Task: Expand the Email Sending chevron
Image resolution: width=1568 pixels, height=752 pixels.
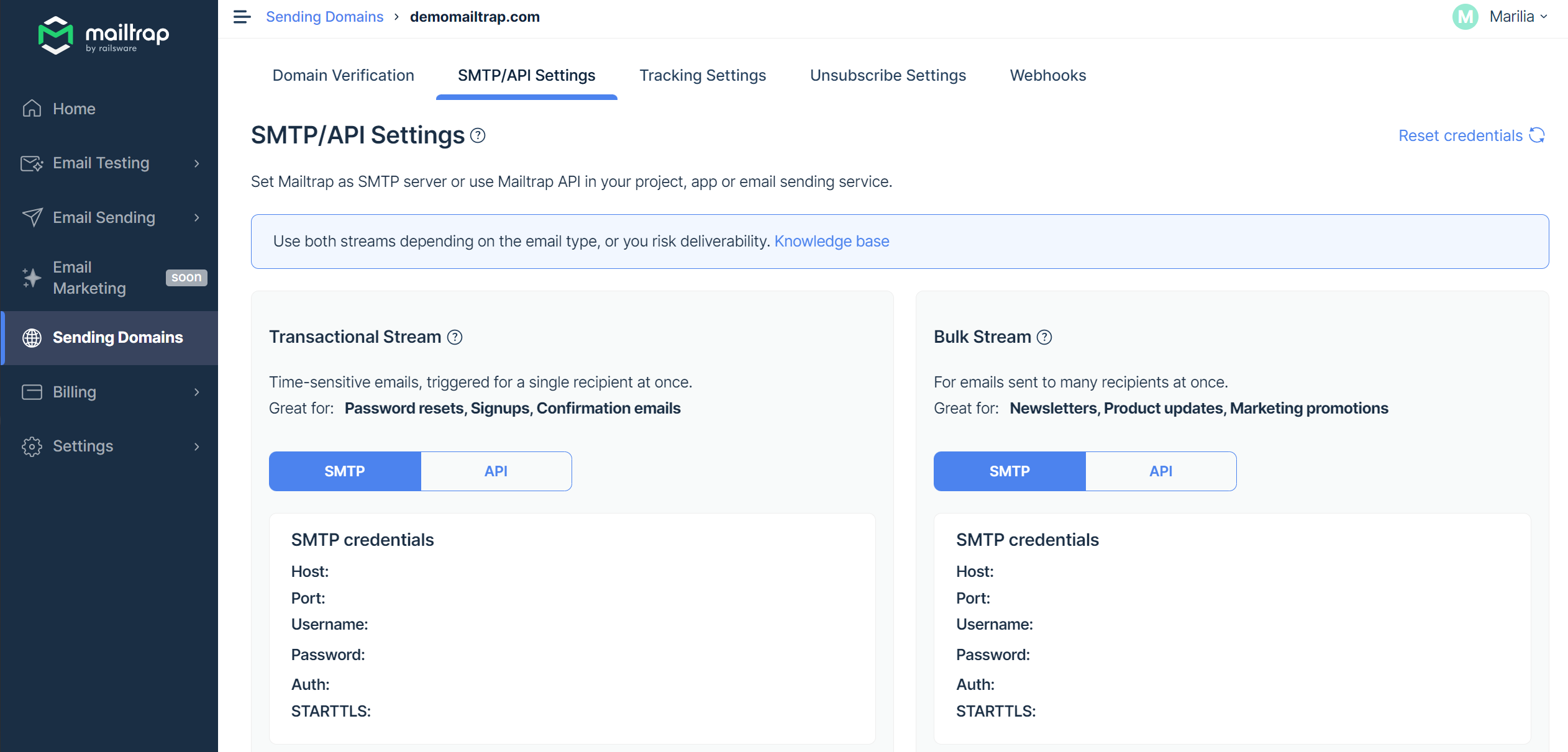Action: point(197,217)
